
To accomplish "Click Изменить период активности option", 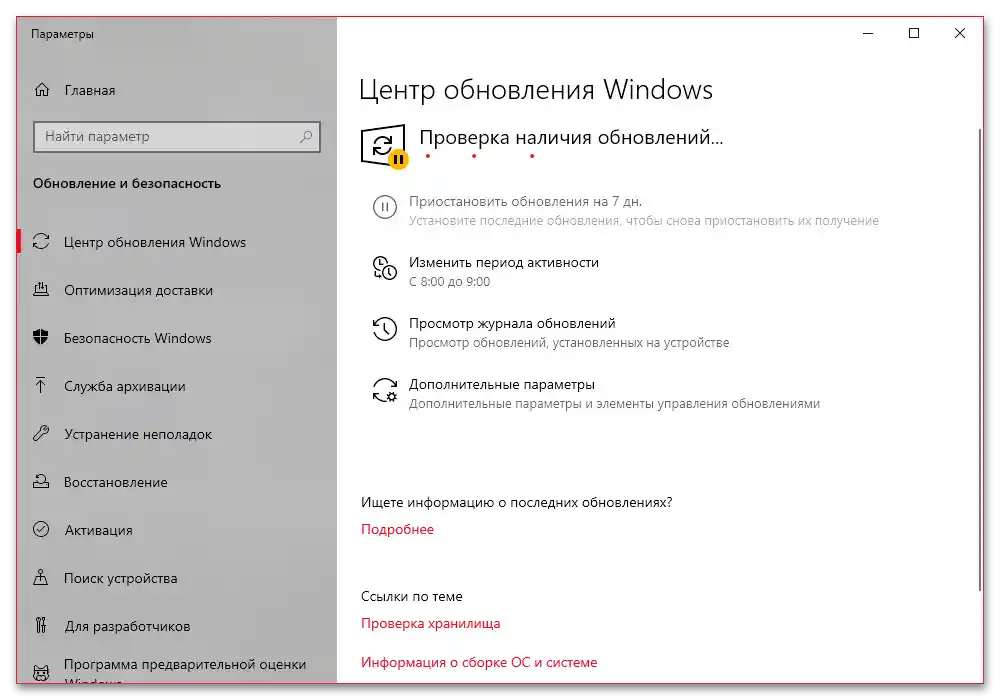I will pos(504,263).
